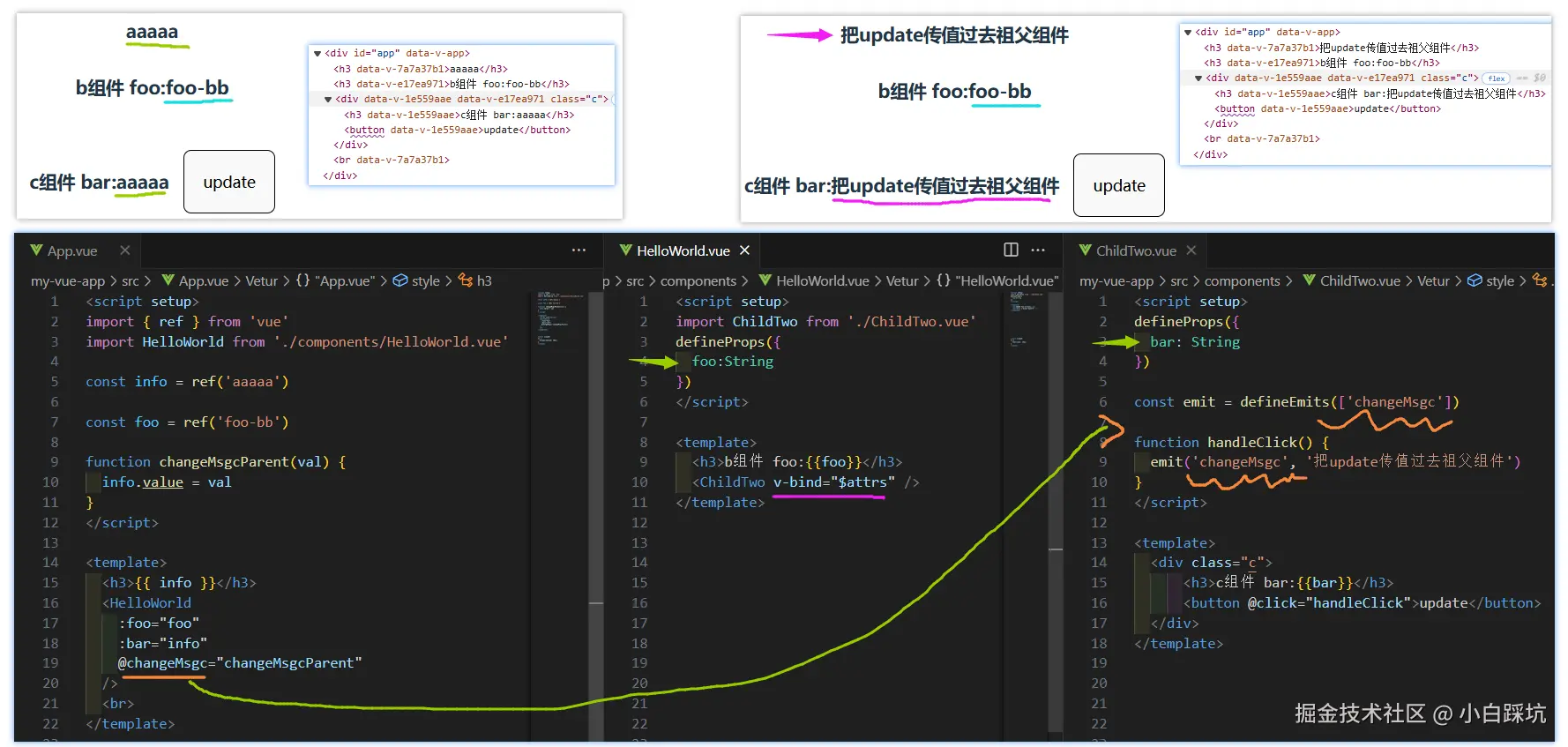This screenshot has height=747, width=1568.
Task: Open 'components' breadcrumb in ChildTwo.vue editor
Action: [1243, 280]
